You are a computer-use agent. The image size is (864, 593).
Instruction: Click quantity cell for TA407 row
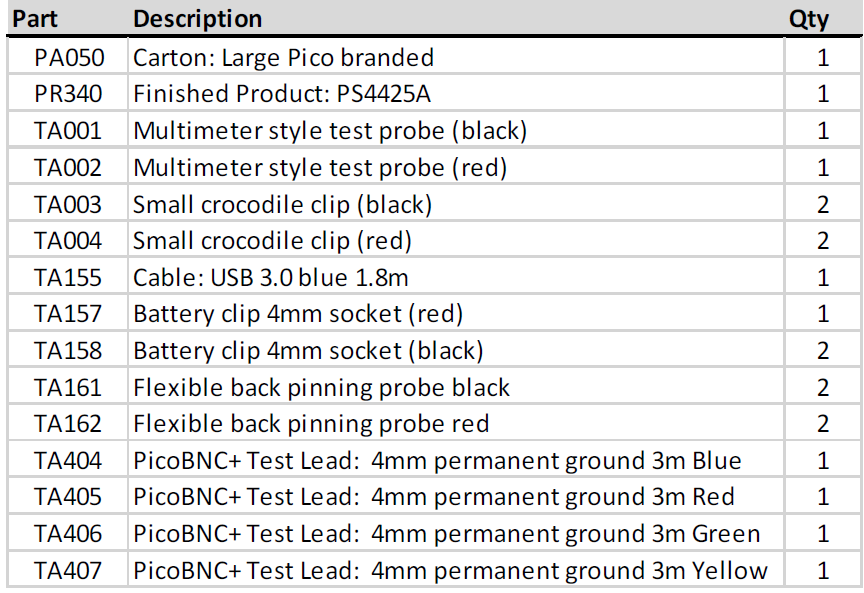point(824,570)
